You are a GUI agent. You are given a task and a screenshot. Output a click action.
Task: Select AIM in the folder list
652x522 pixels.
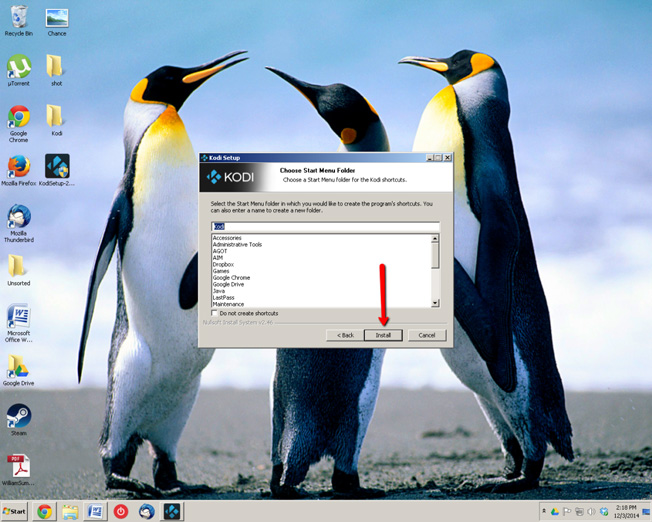[218, 258]
